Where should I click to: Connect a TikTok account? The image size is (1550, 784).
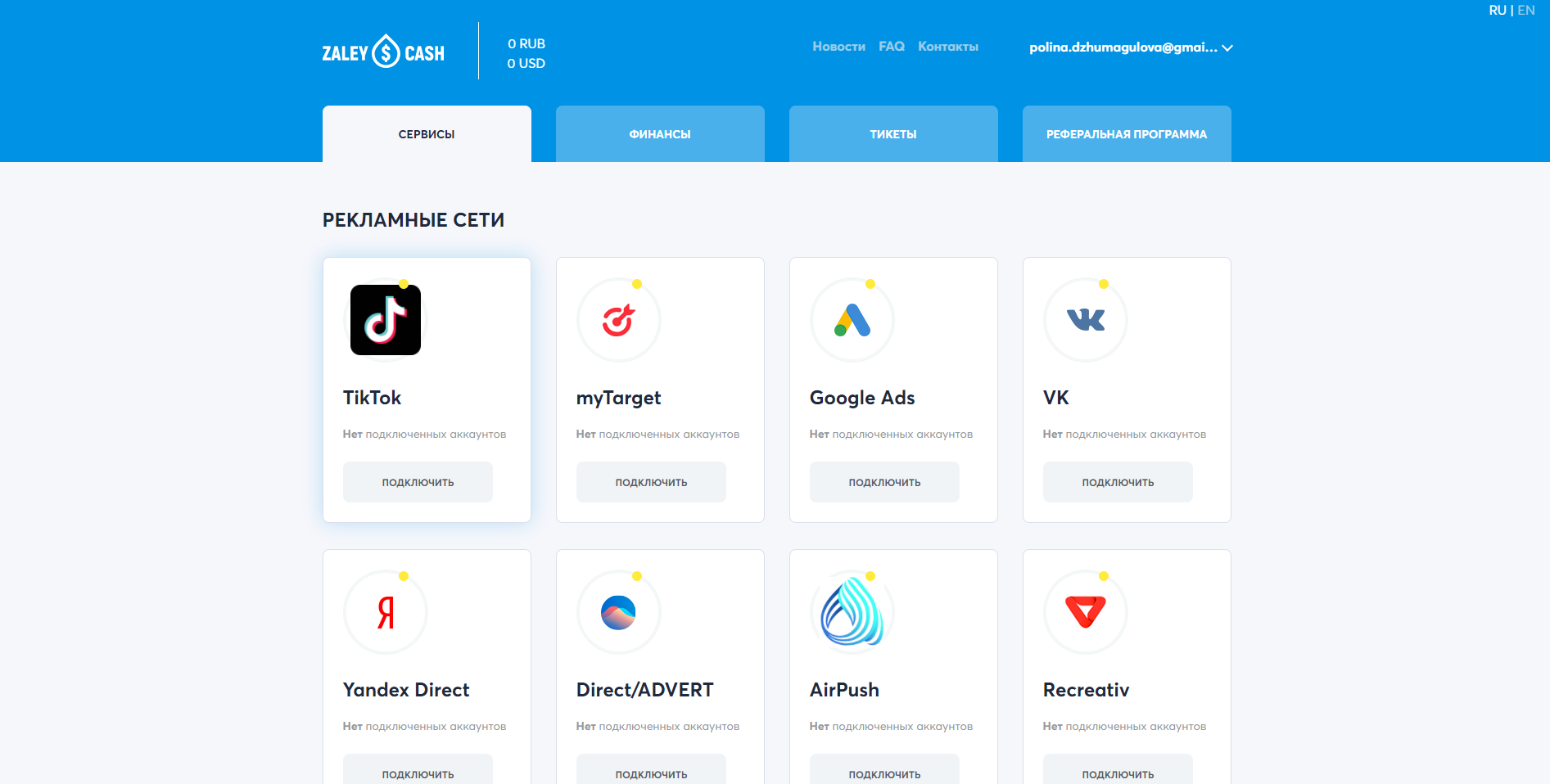[x=418, y=482]
